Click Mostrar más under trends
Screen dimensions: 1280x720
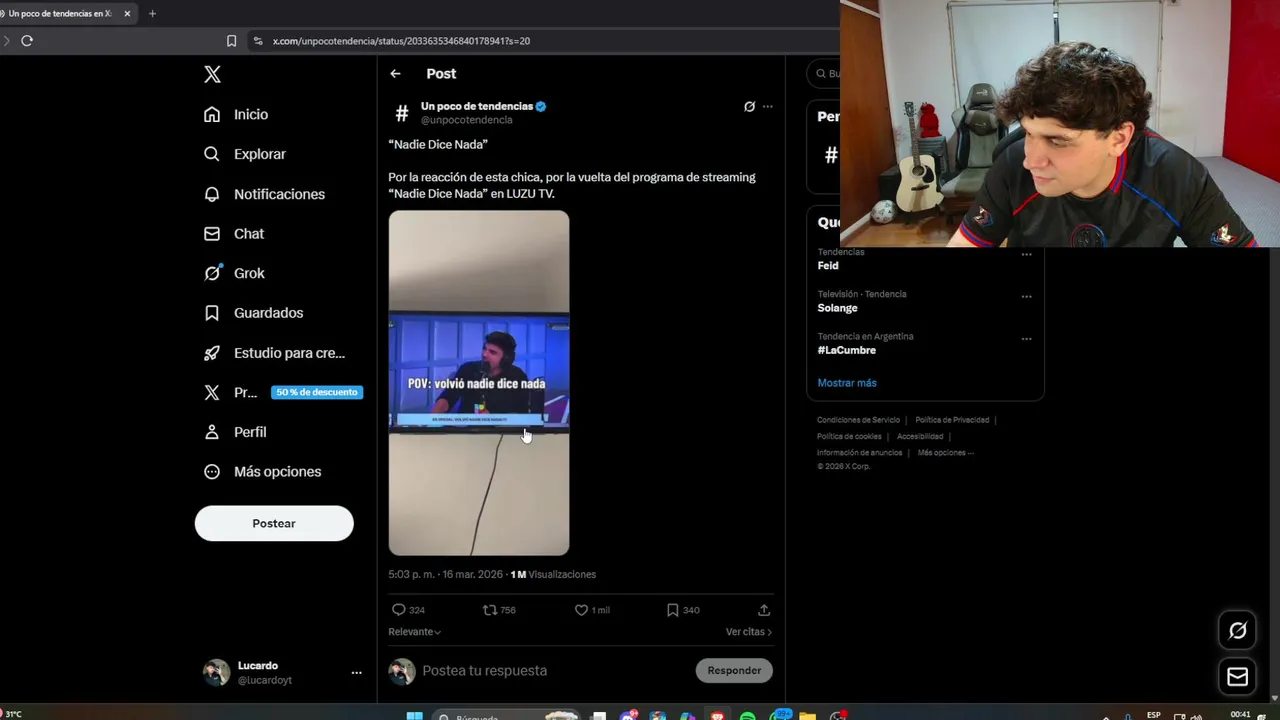(847, 383)
